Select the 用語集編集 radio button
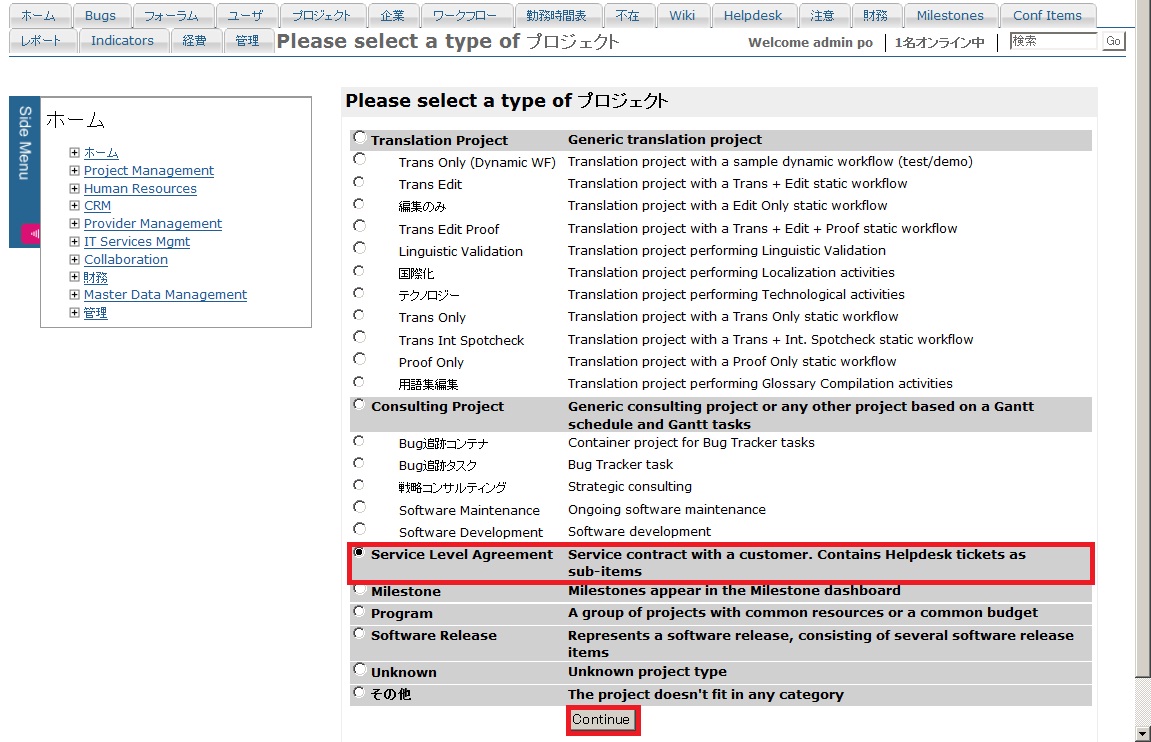This screenshot has width=1151, height=742. tap(359, 381)
